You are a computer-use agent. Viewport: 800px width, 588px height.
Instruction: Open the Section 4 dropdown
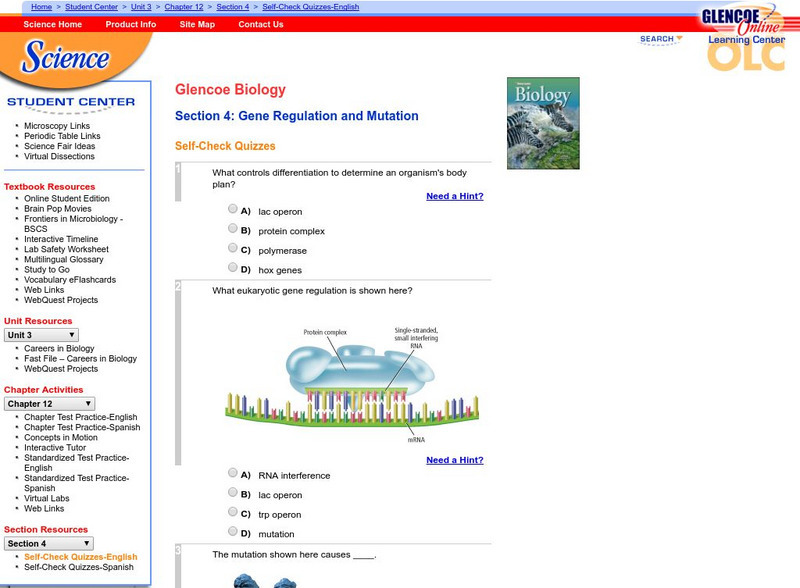coord(49,544)
